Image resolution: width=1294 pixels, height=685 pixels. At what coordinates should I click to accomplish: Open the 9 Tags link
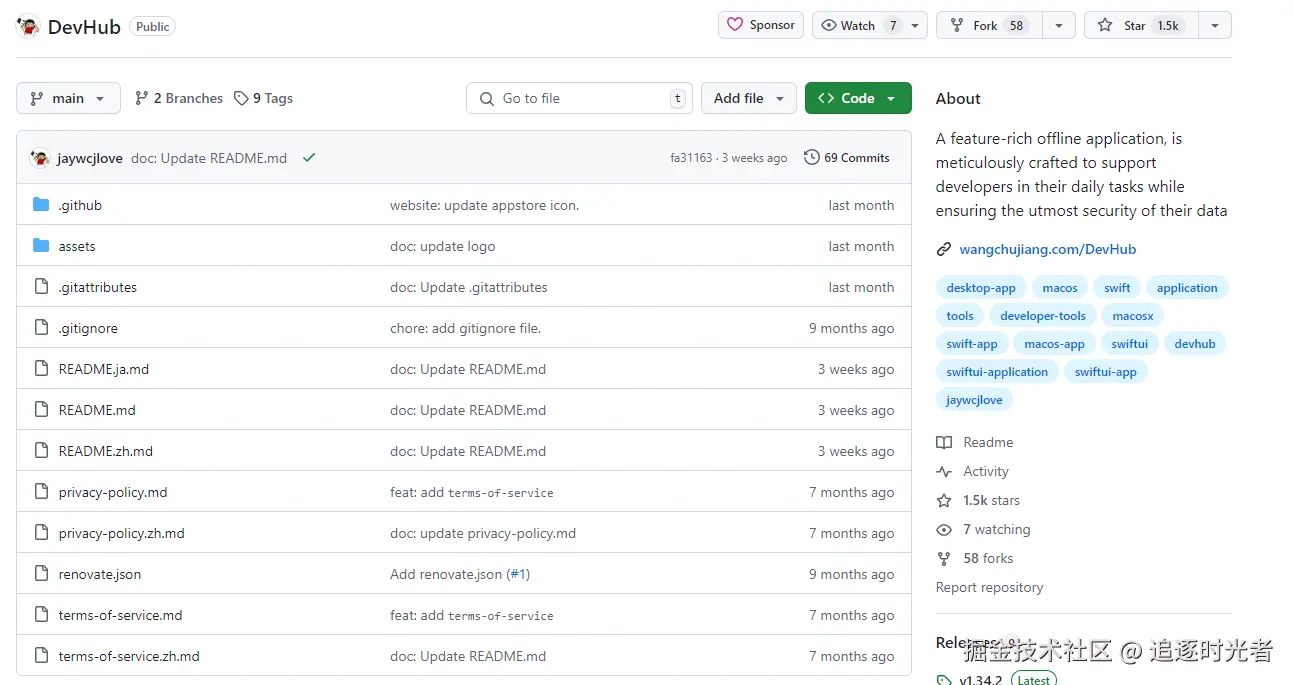pyautogui.click(x=264, y=98)
